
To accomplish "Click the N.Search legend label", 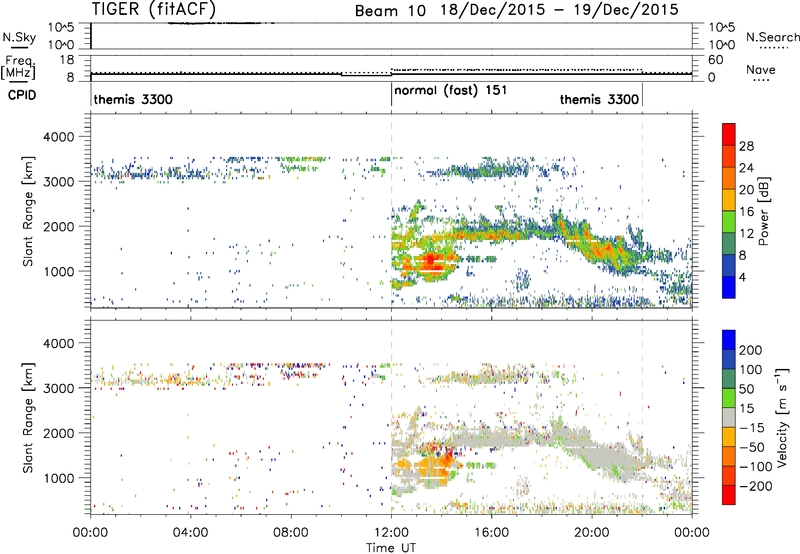I will pyautogui.click(x=772, y=37).
